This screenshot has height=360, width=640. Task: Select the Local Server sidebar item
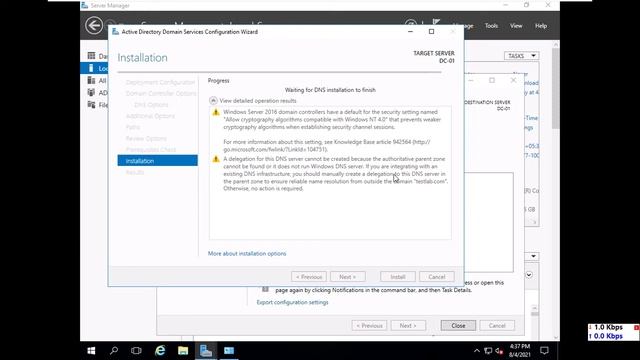click(x=94, y=68)
